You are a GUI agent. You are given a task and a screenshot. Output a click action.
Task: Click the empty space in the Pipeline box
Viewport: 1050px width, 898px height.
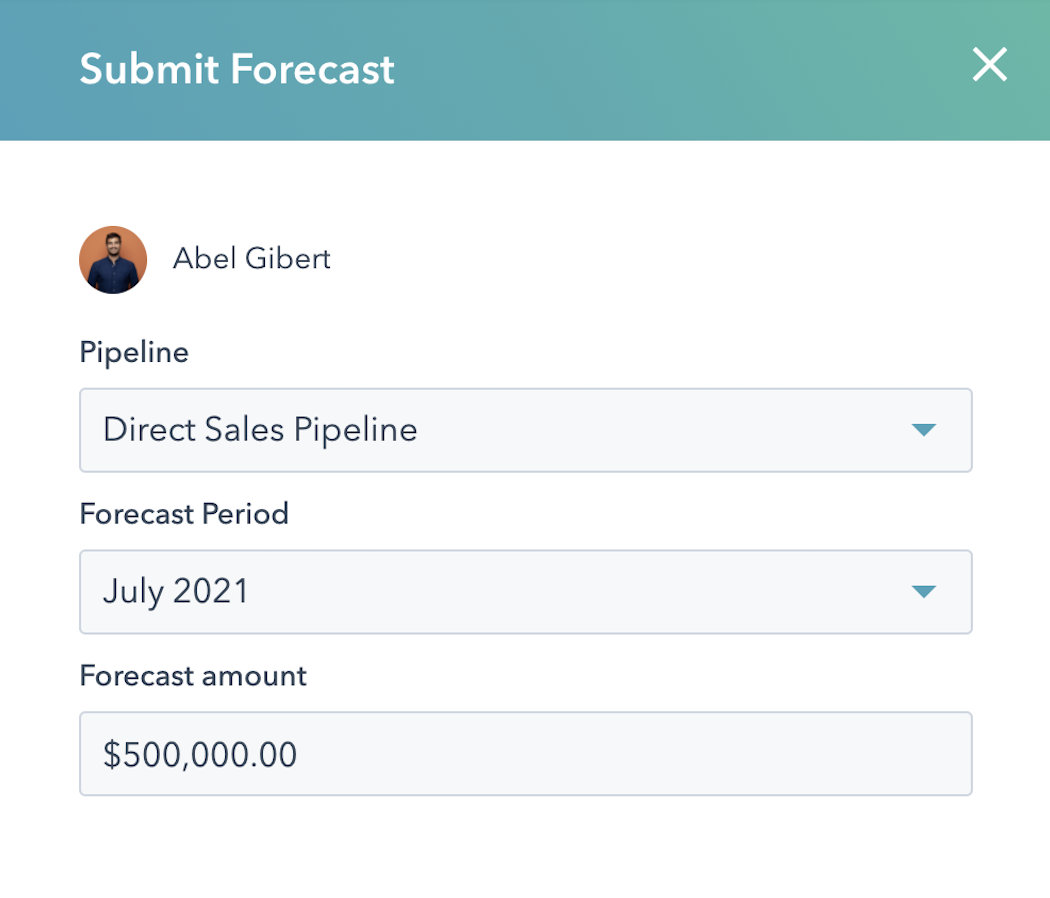650,430
